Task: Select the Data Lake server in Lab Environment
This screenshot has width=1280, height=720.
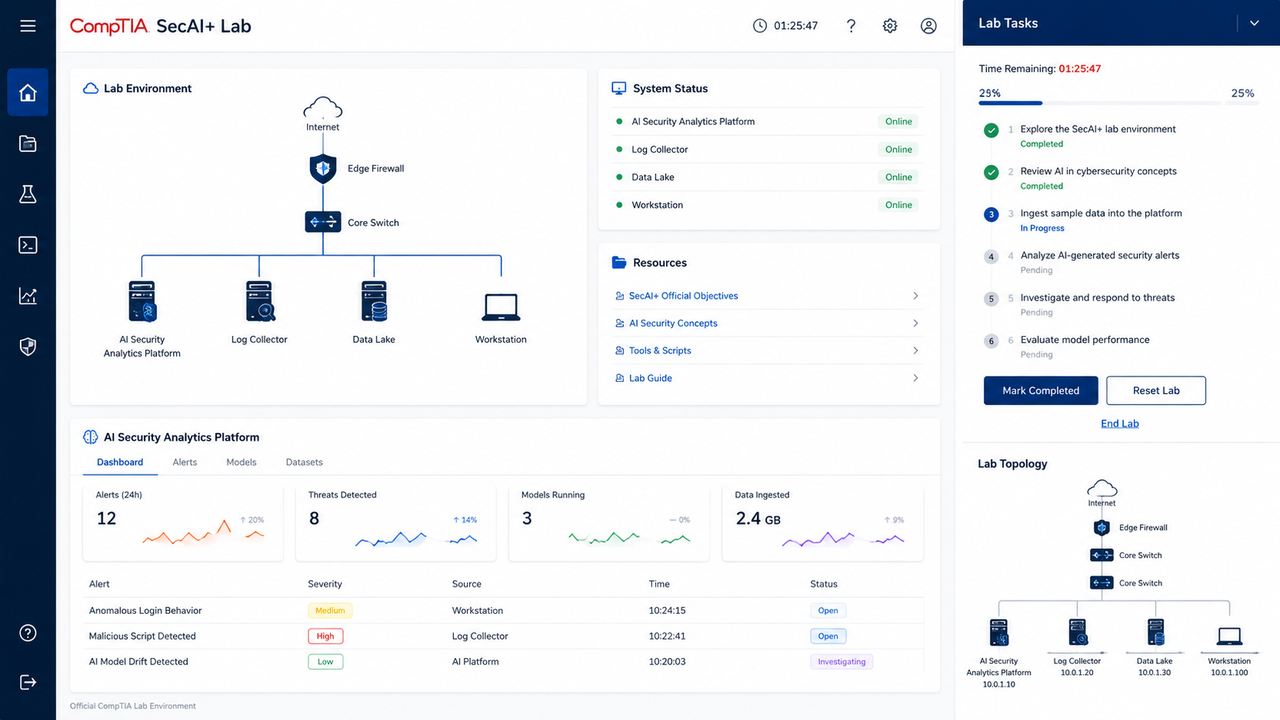Action: [375, 301]
